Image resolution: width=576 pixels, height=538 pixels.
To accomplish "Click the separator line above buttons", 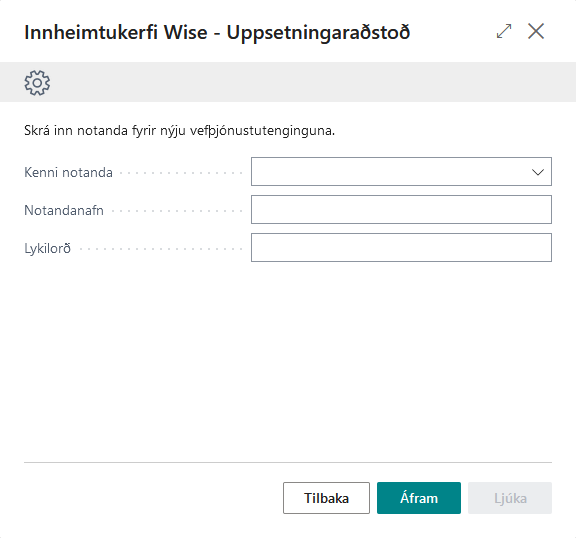I will tap(288, 462).
